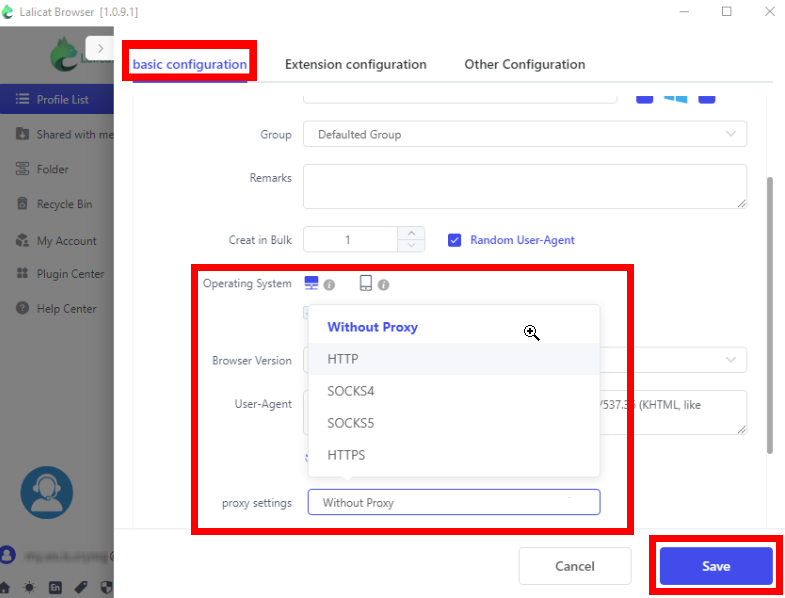
Task: Click the Creat in Bulk number field
Action: (350, 239)
